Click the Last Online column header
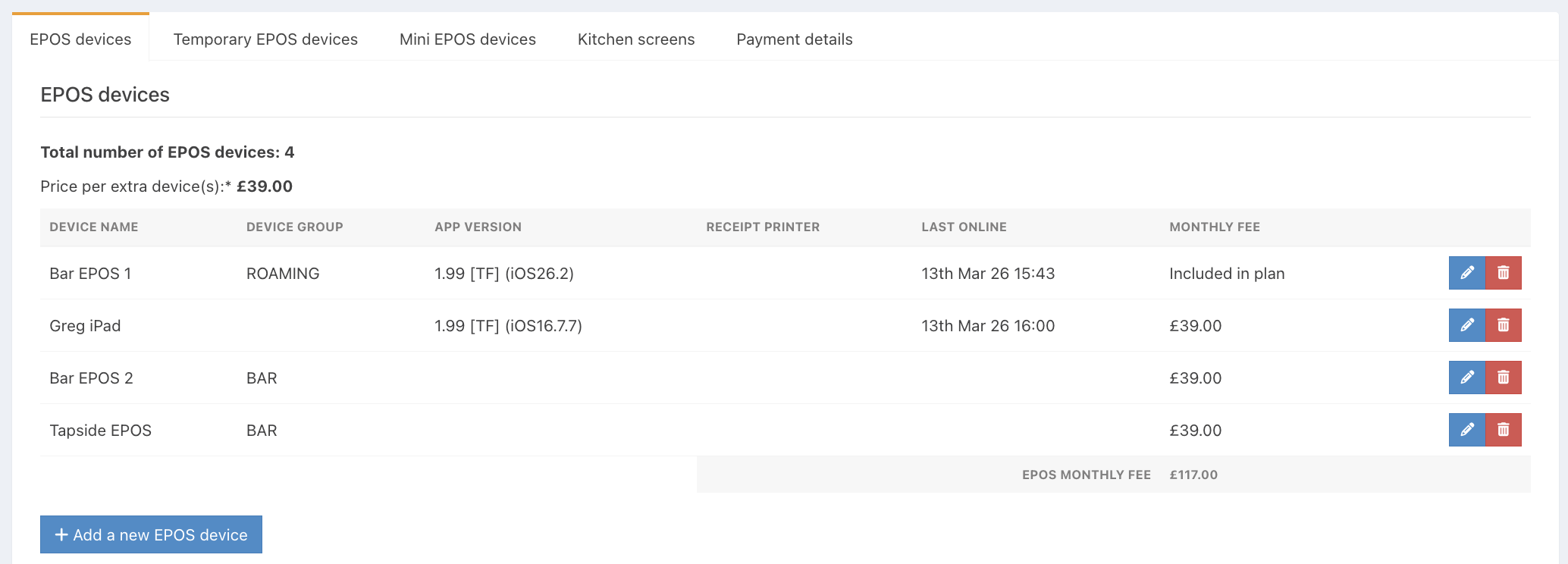 pyautogui.click(x=964, y=227)
